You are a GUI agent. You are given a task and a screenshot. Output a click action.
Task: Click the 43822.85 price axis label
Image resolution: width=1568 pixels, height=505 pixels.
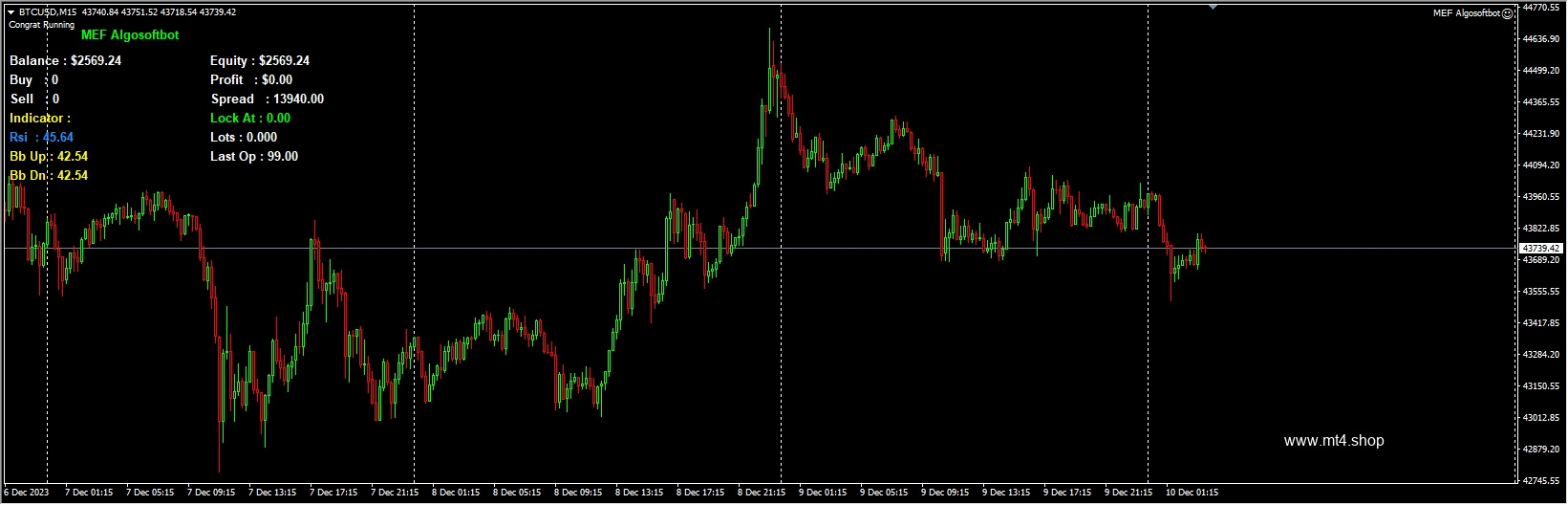1541,229
